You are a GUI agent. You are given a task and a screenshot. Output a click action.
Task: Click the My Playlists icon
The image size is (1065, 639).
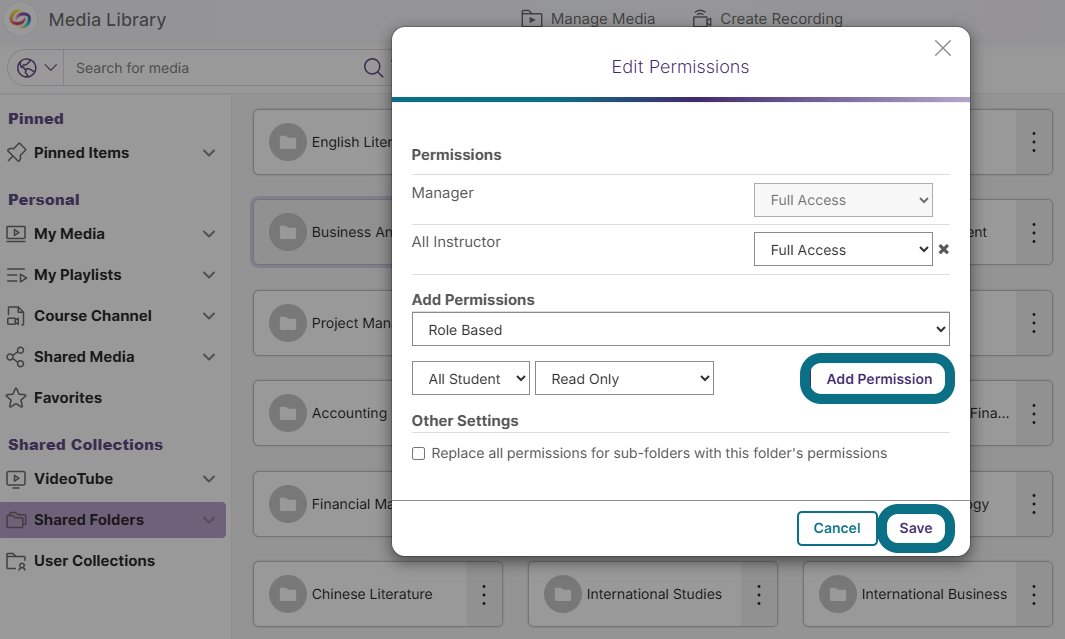pyautogui.click(x=16, y=275)
